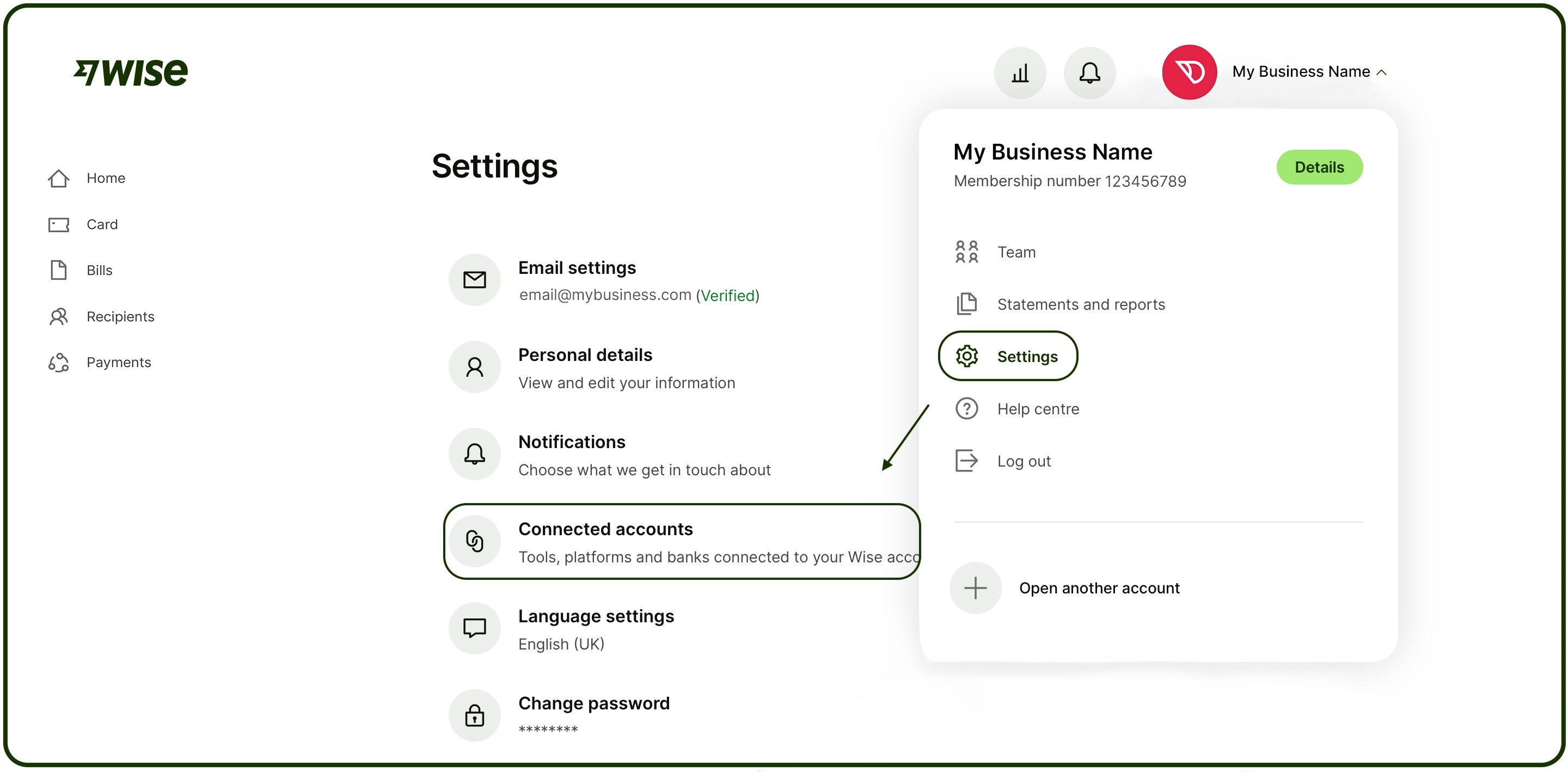Open Statements and reports
Screen dimensions: 1568x772
point(1080,304)
